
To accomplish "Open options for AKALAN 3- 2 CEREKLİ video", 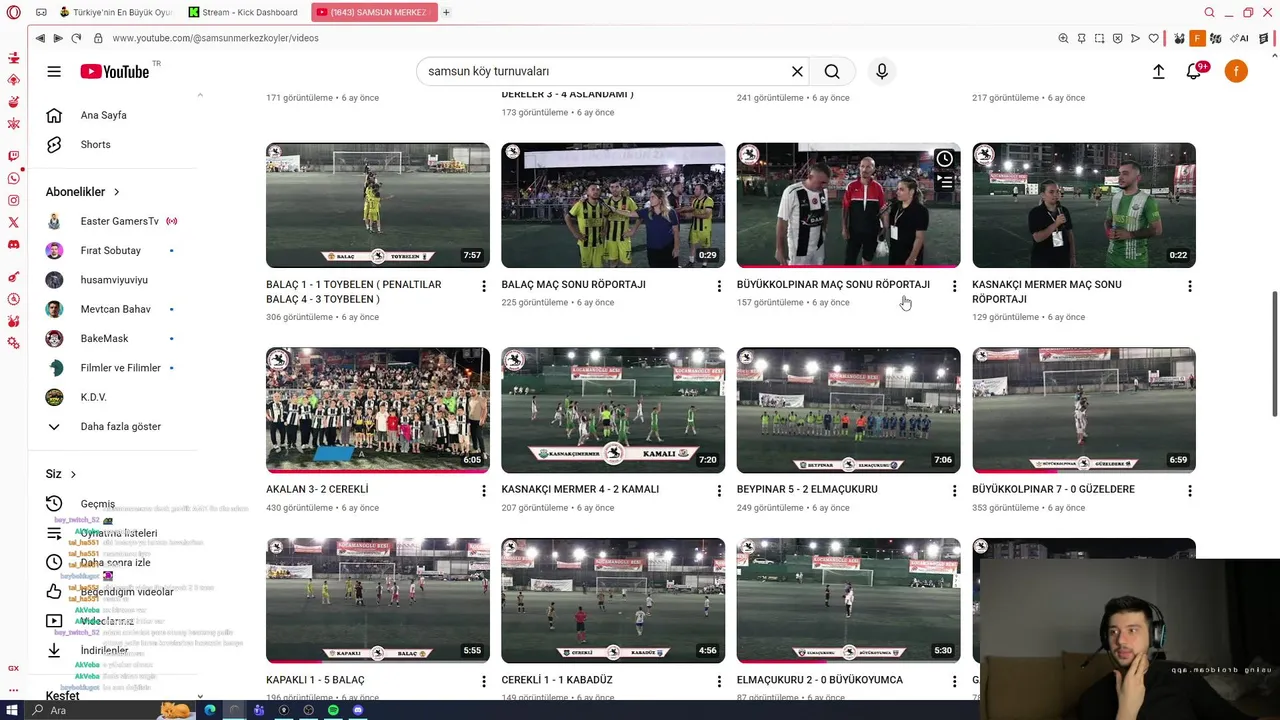I will 484,491.
